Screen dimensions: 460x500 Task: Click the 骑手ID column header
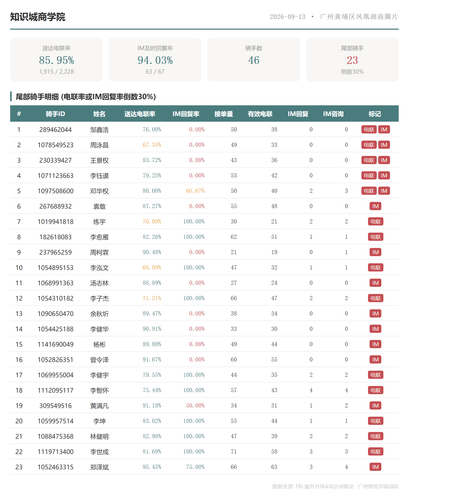coord(55,114)
